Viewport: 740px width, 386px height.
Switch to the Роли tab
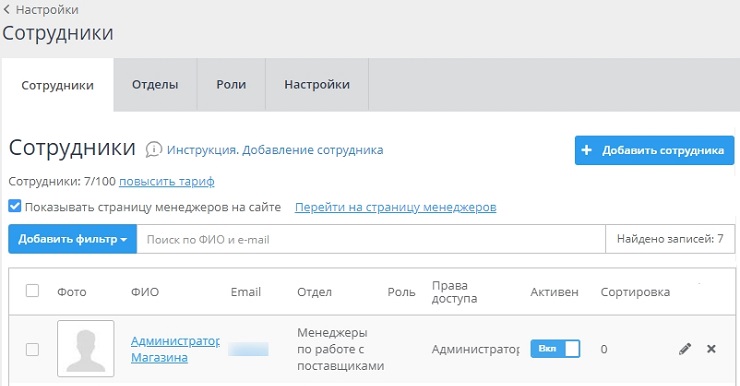[x=231, y=84]
